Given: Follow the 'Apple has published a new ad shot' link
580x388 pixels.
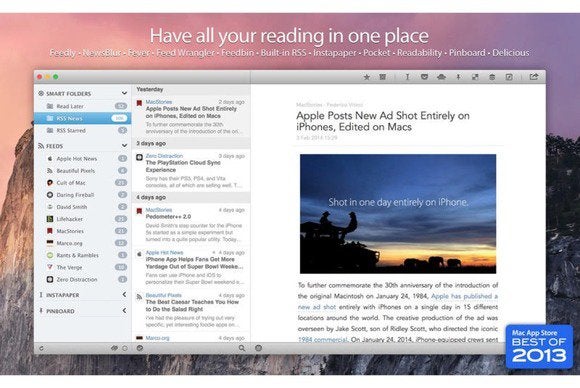Looking at the screenshot, I should [464, 296].
